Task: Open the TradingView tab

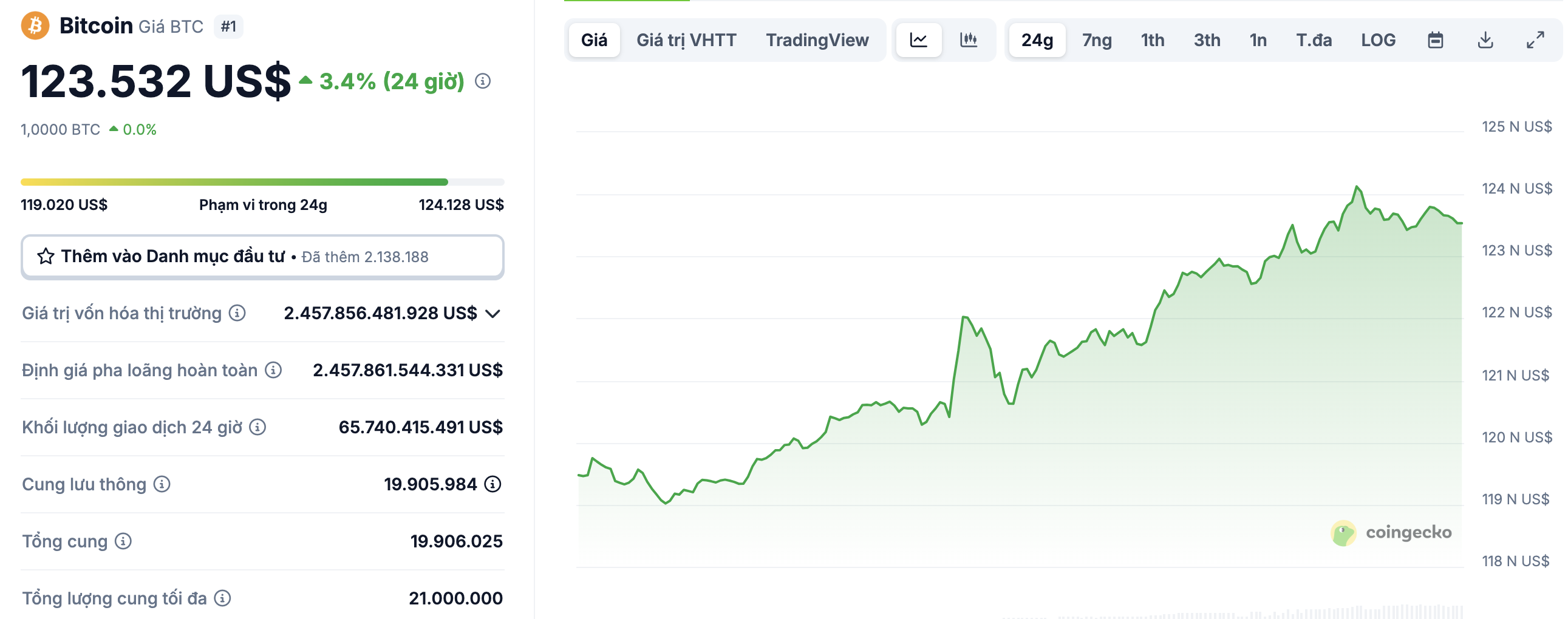Action: point(816,40)
